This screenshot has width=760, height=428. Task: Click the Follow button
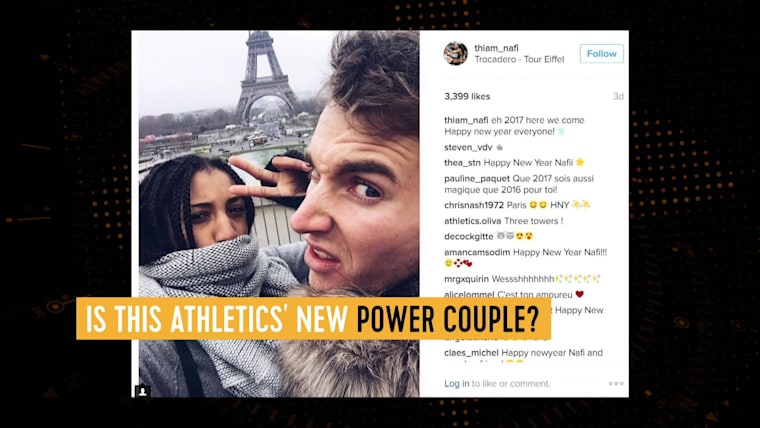point(602,54)
